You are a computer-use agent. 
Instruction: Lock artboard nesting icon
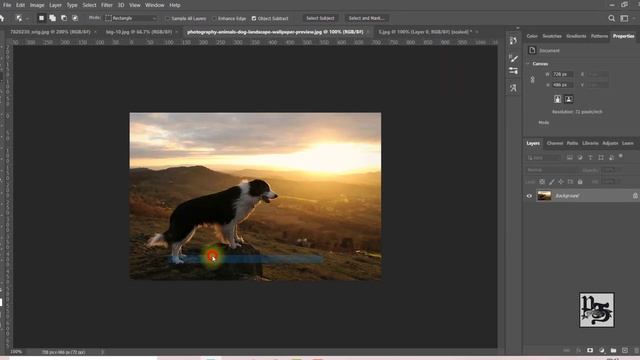tap(570, 182)
